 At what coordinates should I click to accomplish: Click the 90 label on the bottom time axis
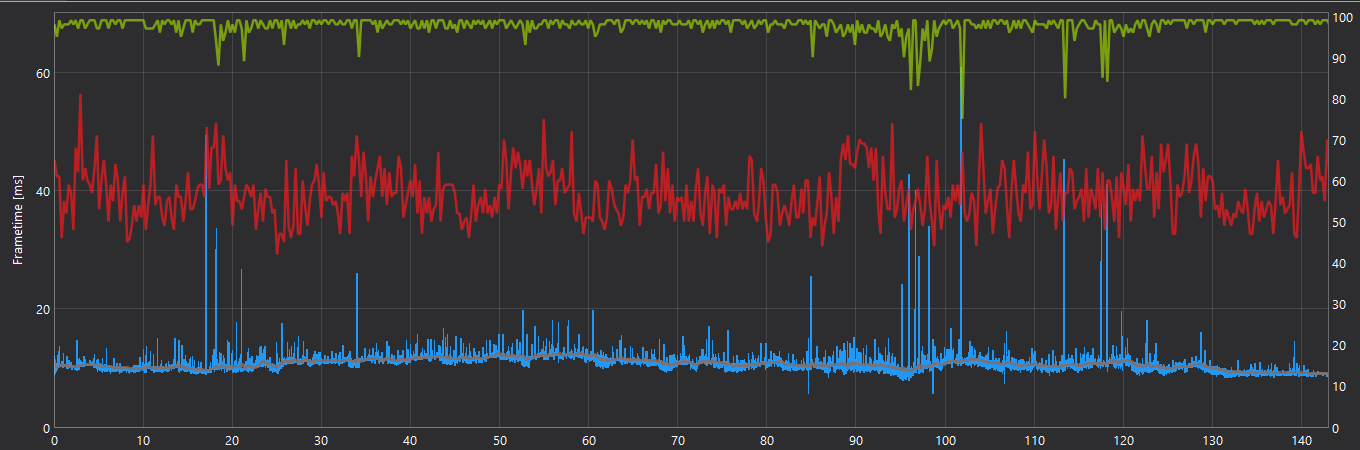(856, 440)
